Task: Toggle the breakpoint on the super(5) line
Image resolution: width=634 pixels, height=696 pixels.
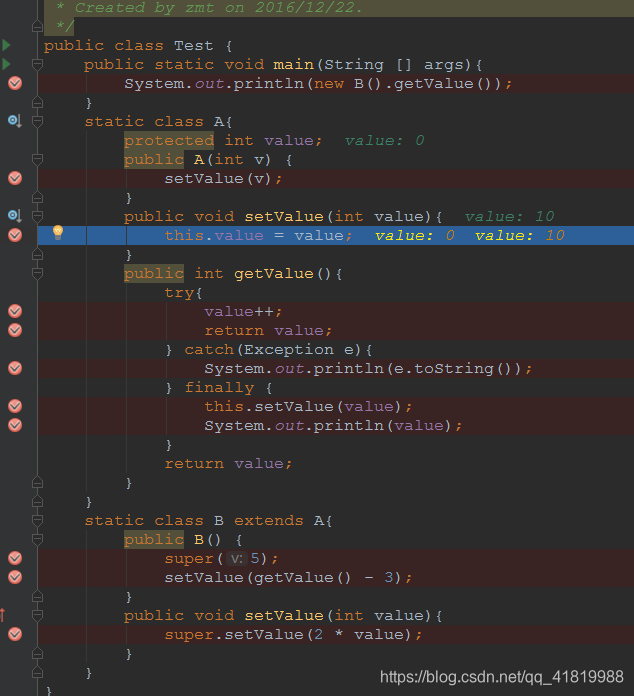Action: click(15, 558)
